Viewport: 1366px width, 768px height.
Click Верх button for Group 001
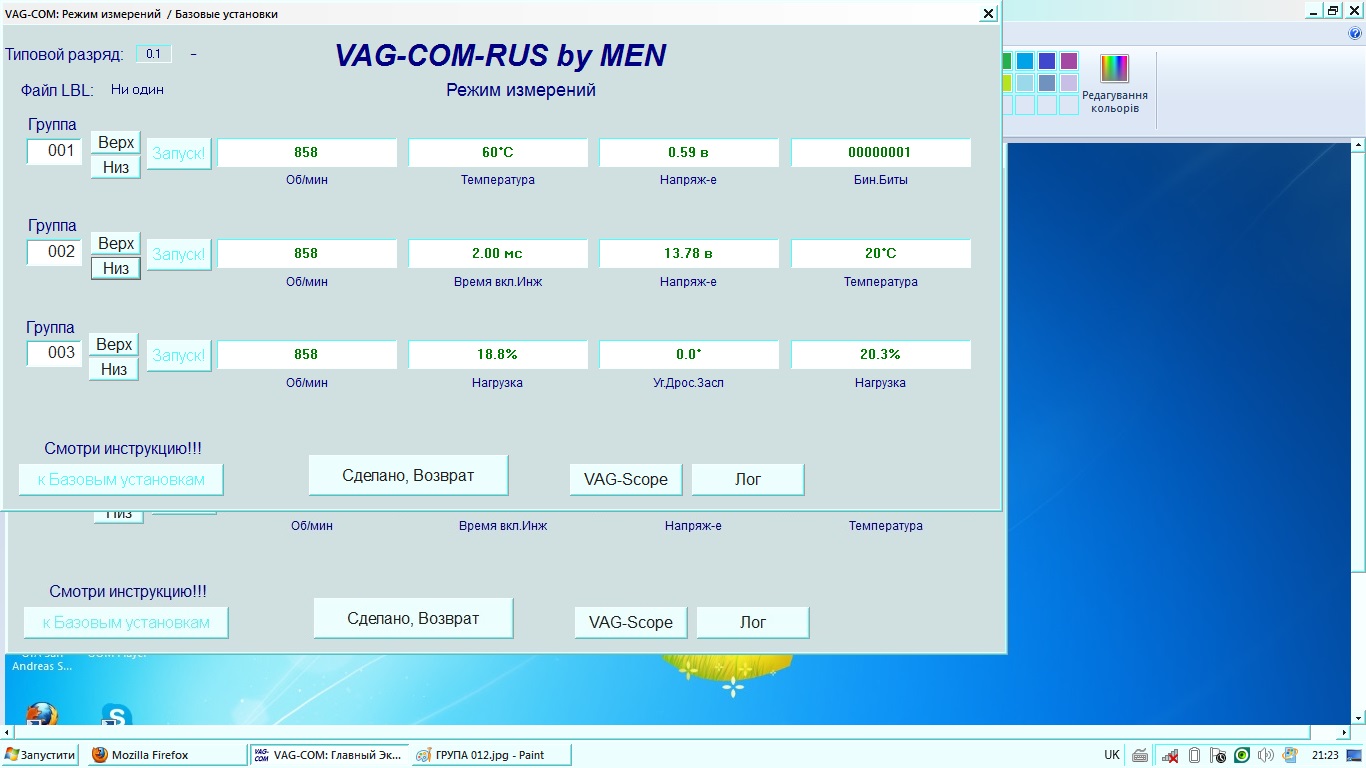coord(116,143)
